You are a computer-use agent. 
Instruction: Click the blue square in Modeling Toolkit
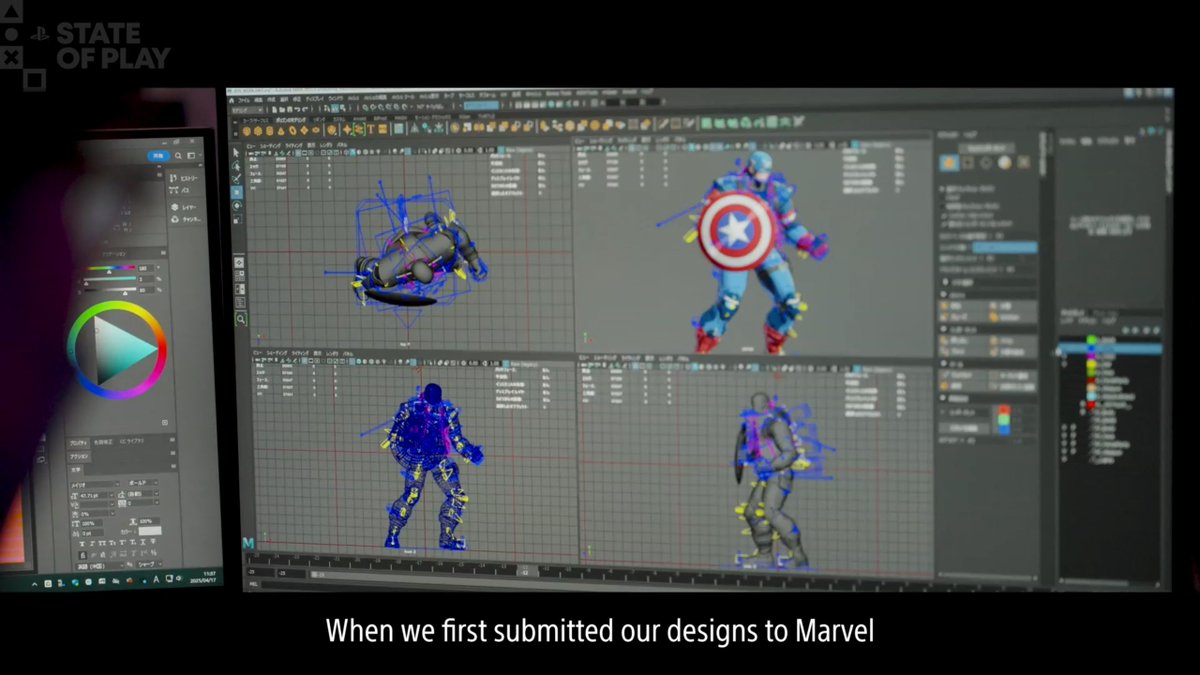pyautogui.click(x=1004, y=431)
